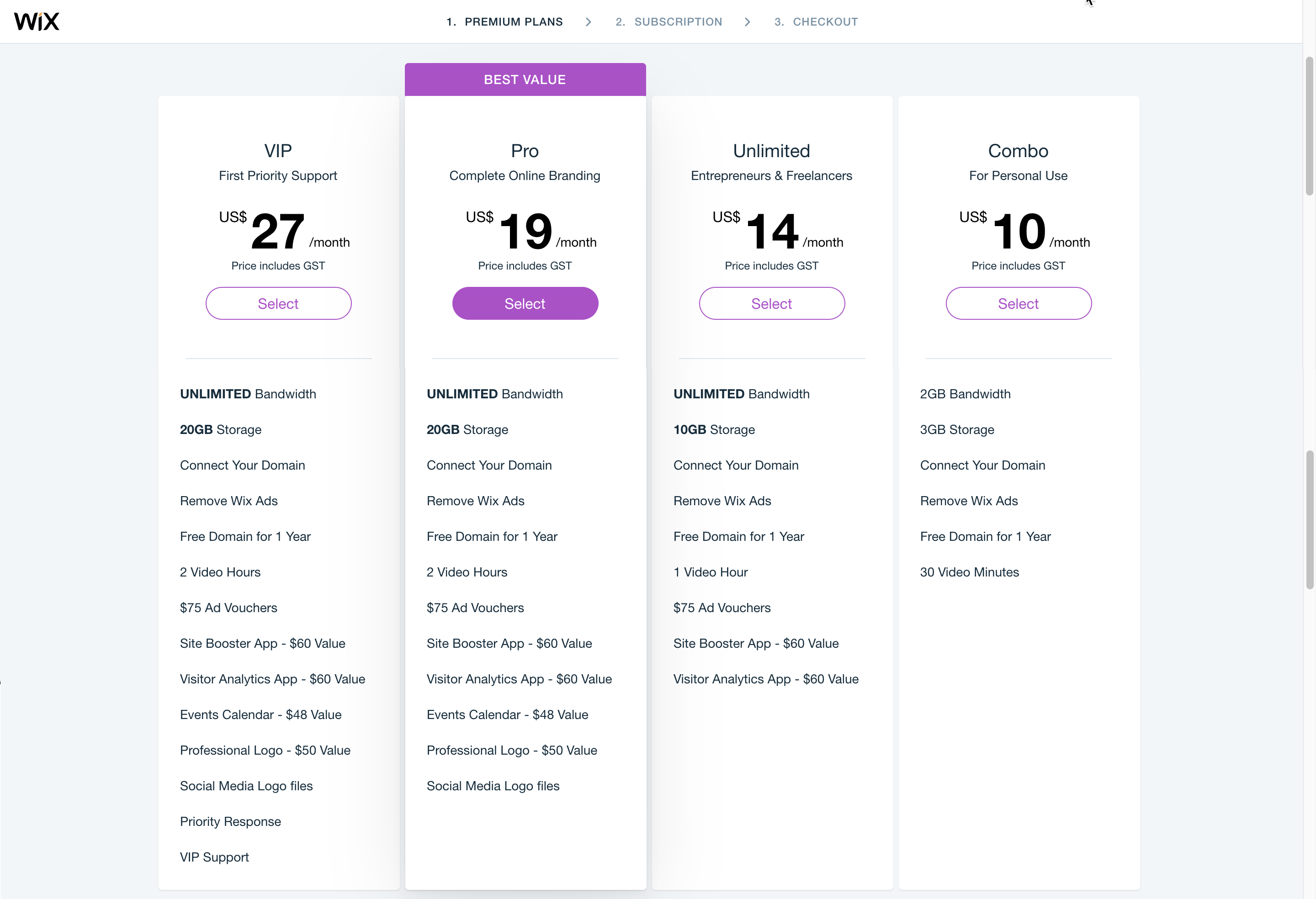This screenshot has width=1316, height=899.
Task: Click chevron arrow after Subscription
Action: pyautogui.click(x=748, y=21)
